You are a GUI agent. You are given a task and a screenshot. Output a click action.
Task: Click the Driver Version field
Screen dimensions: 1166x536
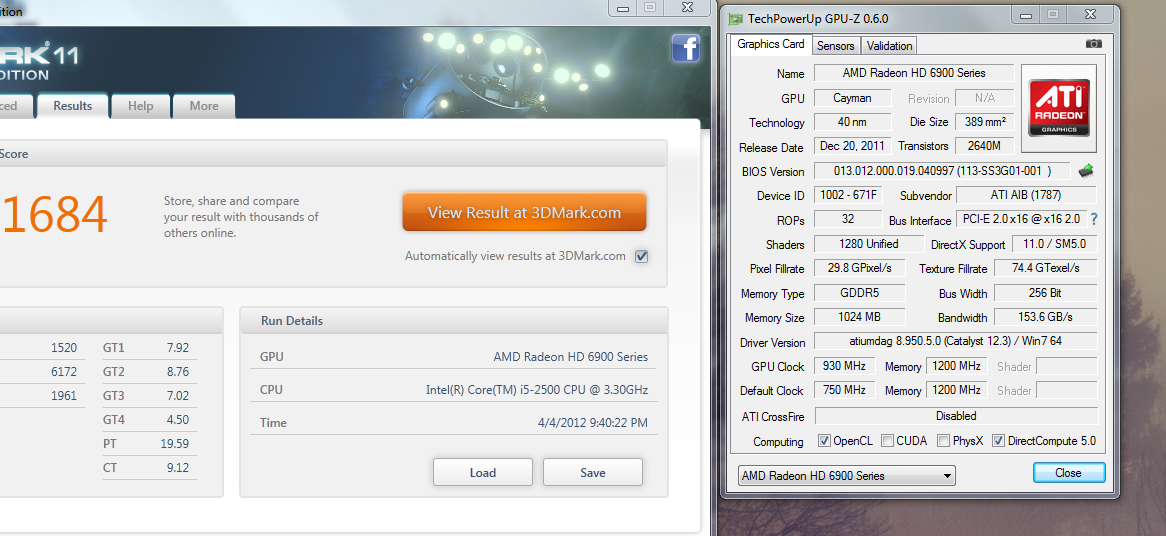pos(956,342)
